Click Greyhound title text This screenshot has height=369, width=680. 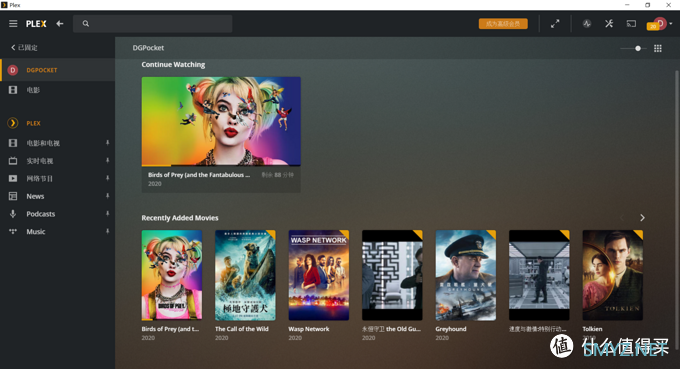click(x=451, y=329)
